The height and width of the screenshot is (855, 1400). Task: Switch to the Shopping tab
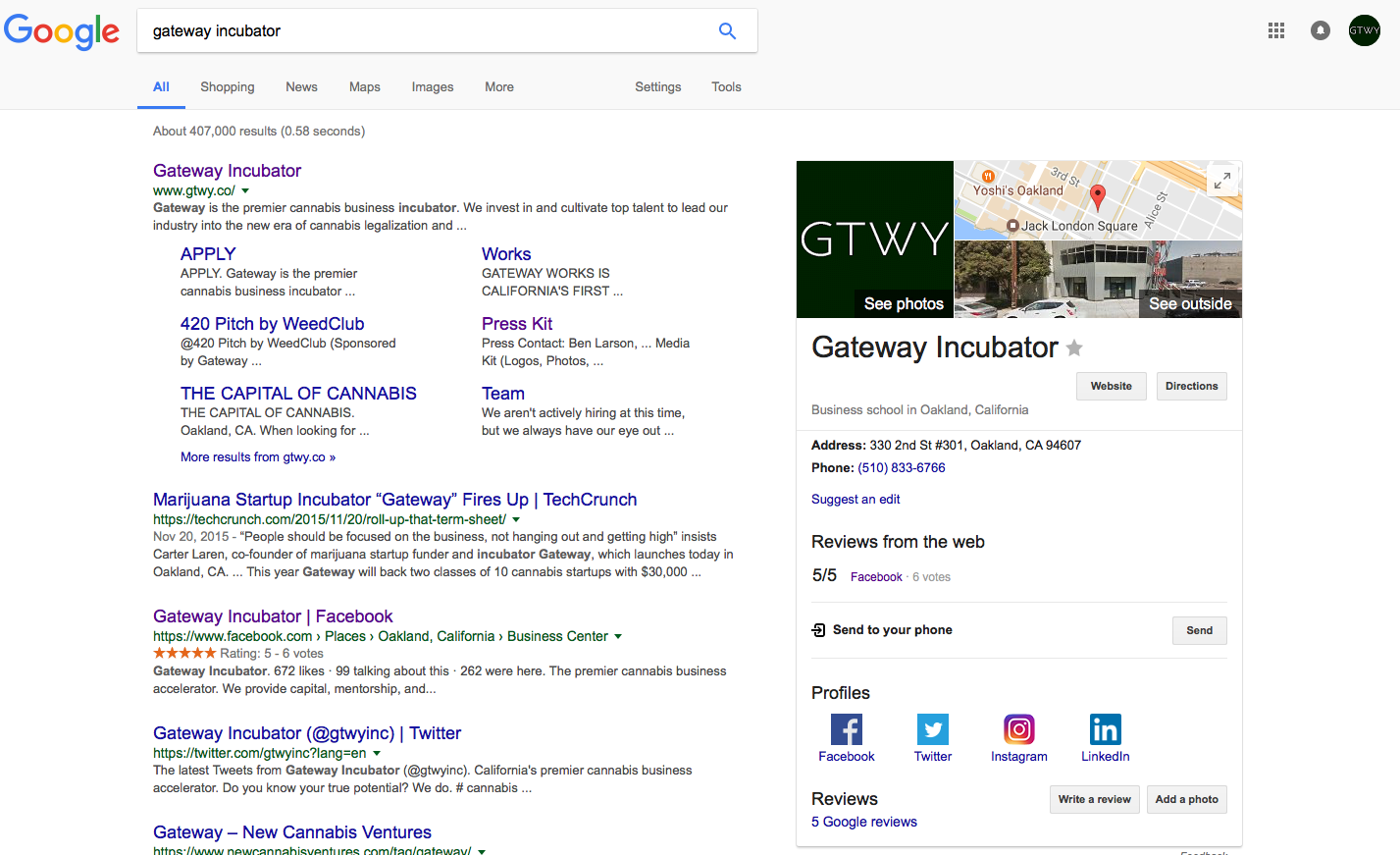click(x=228, y=87)
